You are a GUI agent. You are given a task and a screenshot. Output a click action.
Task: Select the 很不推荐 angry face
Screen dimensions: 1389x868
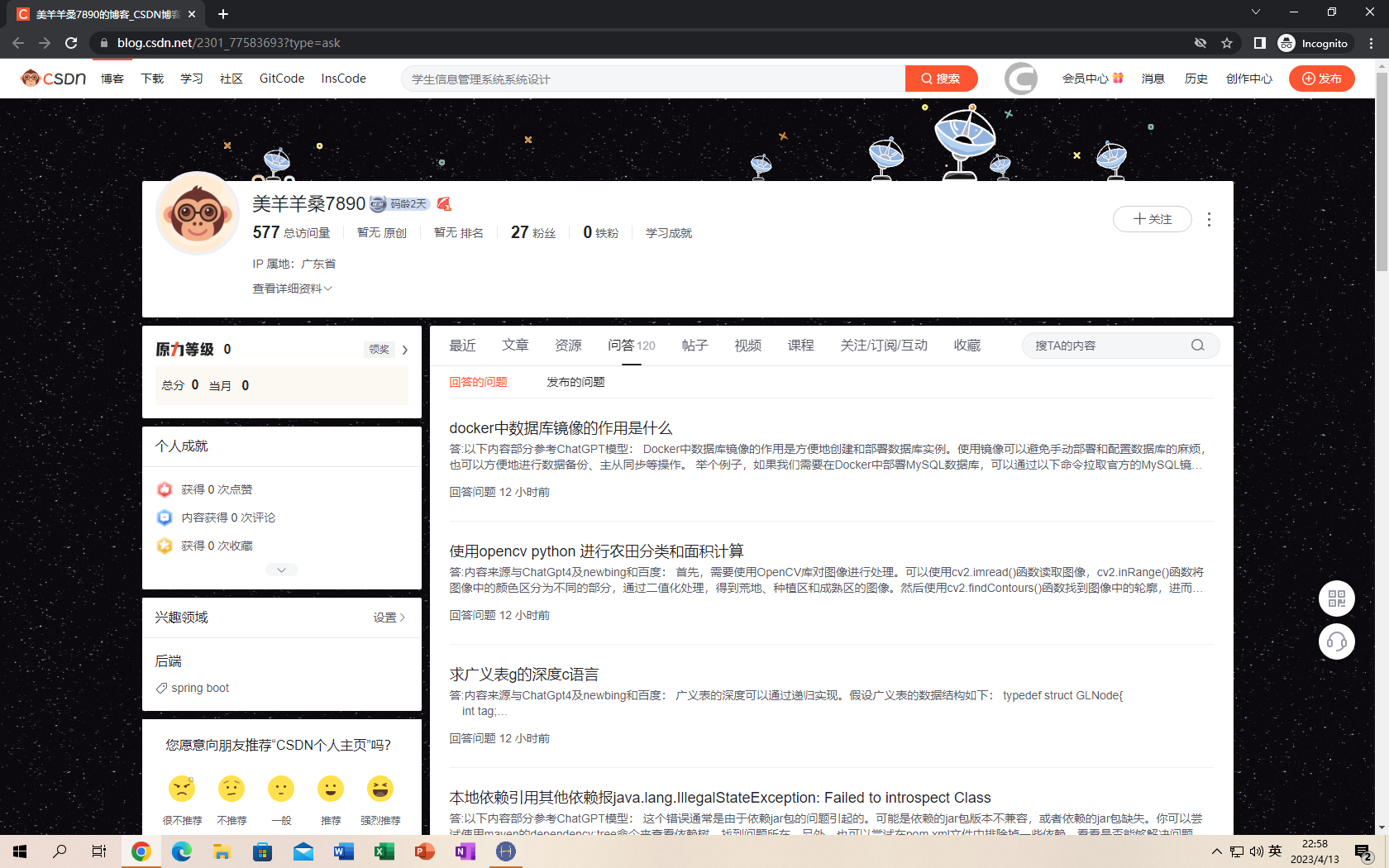pos(182,789)
